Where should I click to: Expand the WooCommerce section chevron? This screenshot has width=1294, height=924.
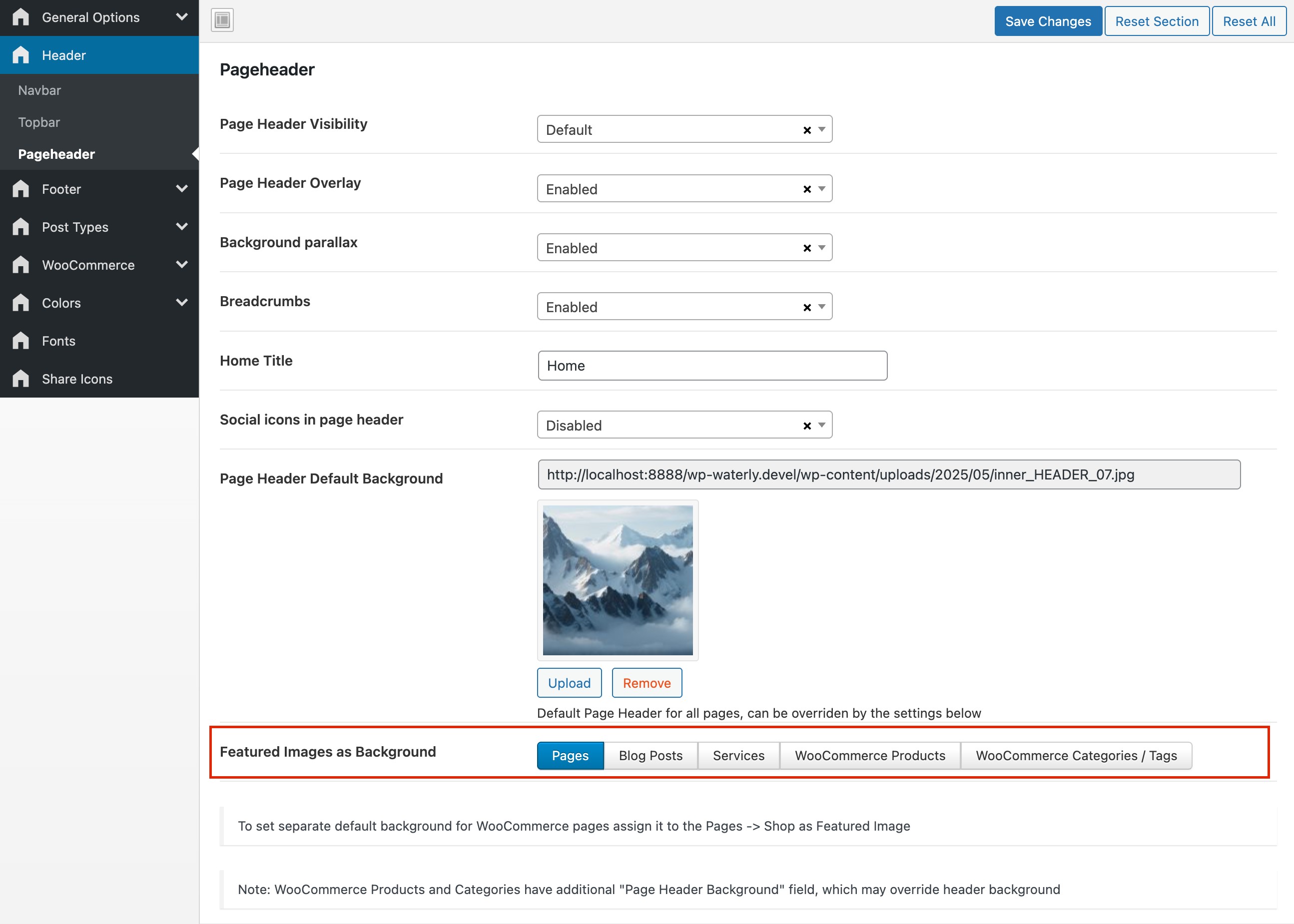[x=181, y=265]
